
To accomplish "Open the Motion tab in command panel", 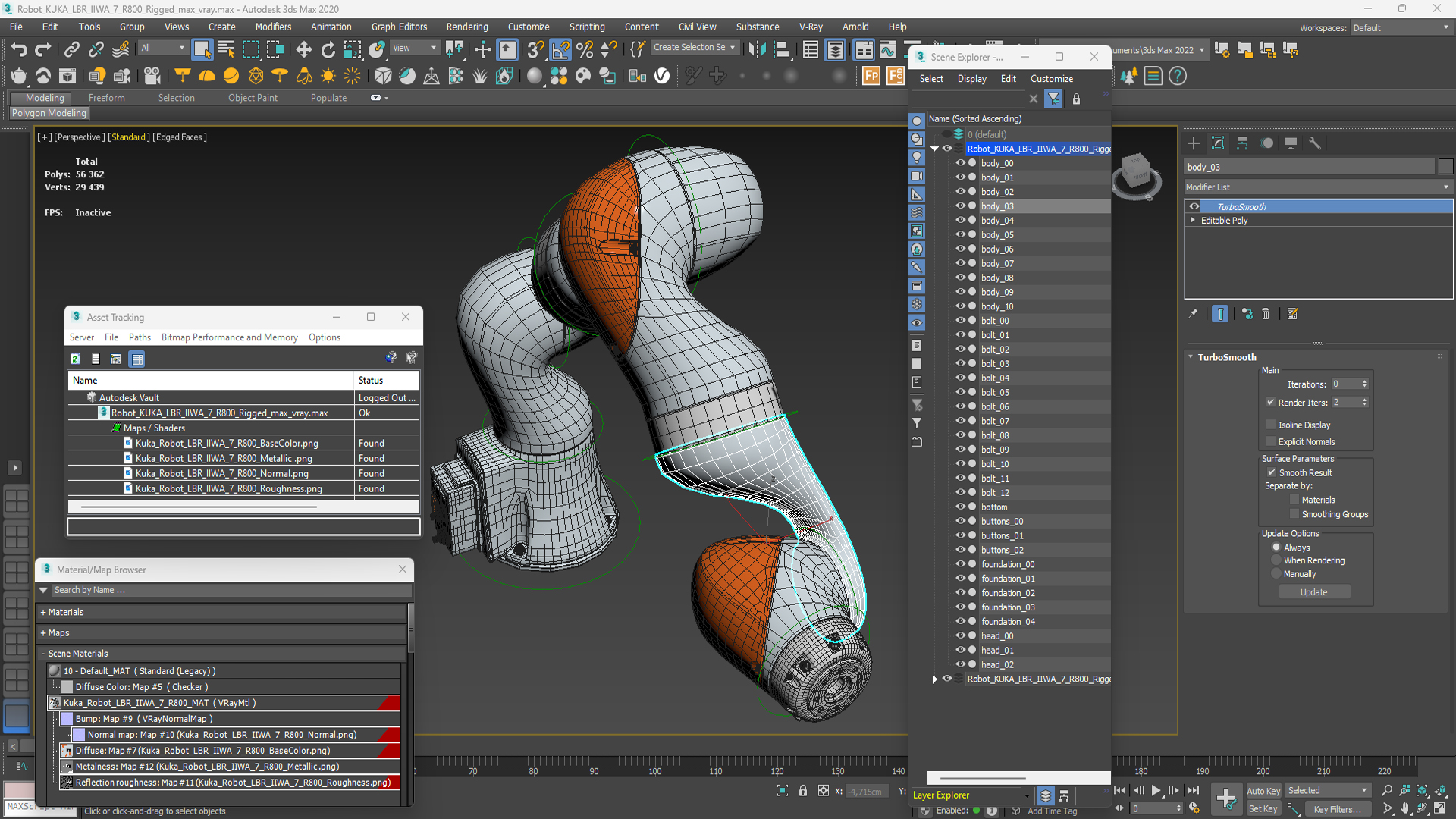I will pos(1266,143).
